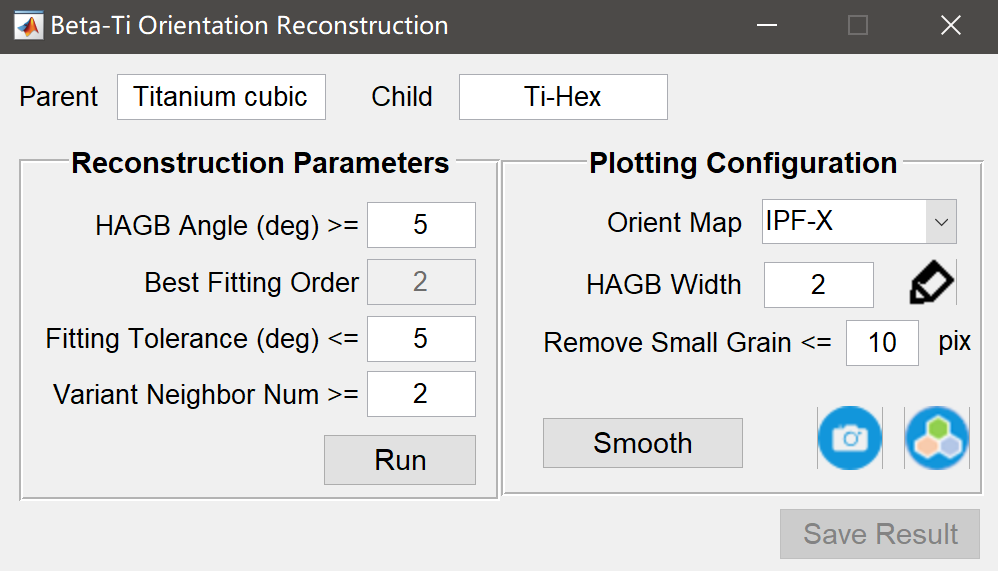Select the Parent phase field Titanium cubic
The image size is (998, 571).
221,97
